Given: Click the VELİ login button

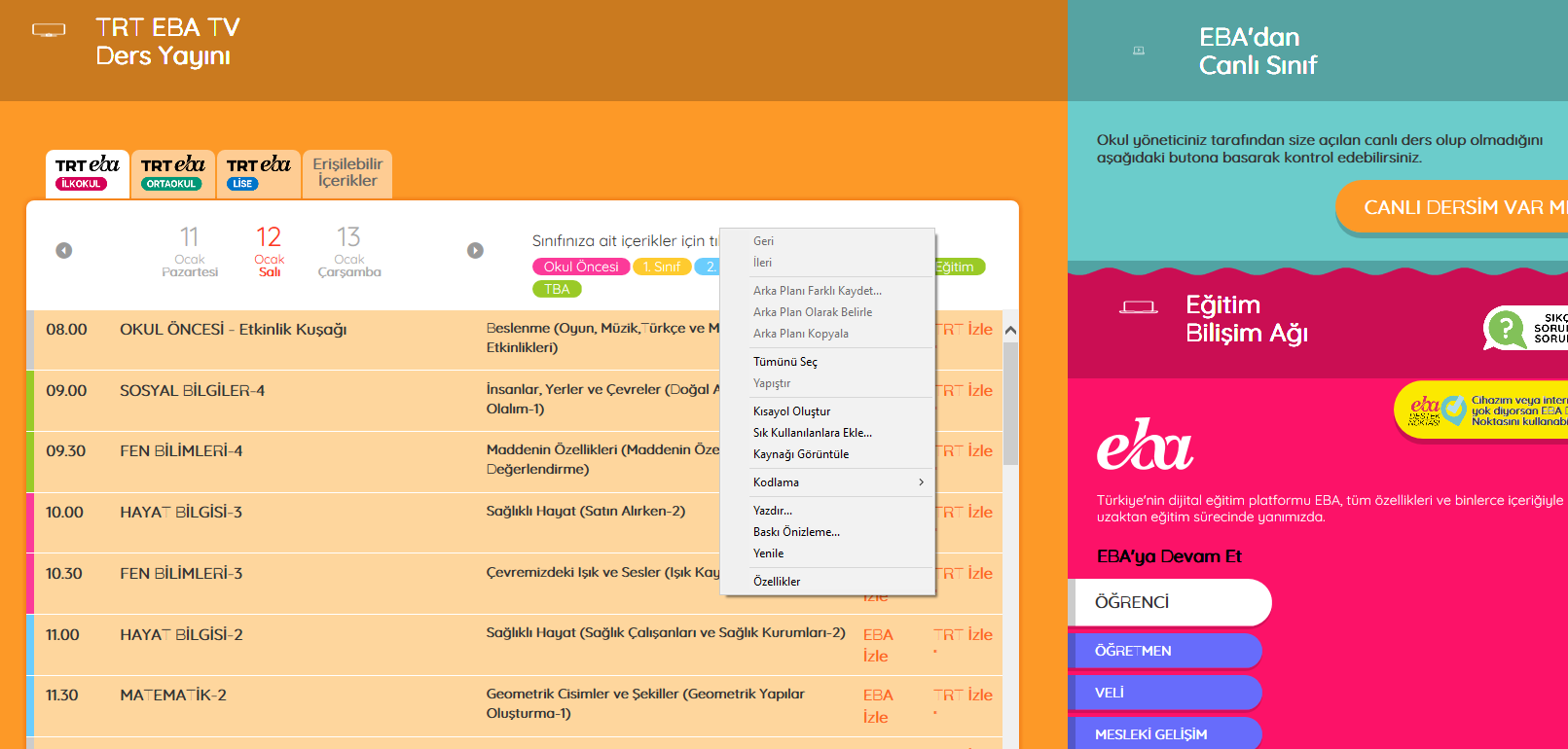Looking at the screenshot, I should [x=1165, y=693].
